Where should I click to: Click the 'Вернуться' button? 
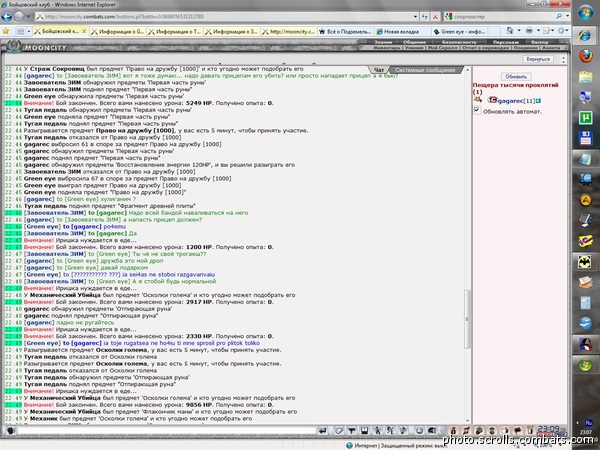tap(538, 59)
